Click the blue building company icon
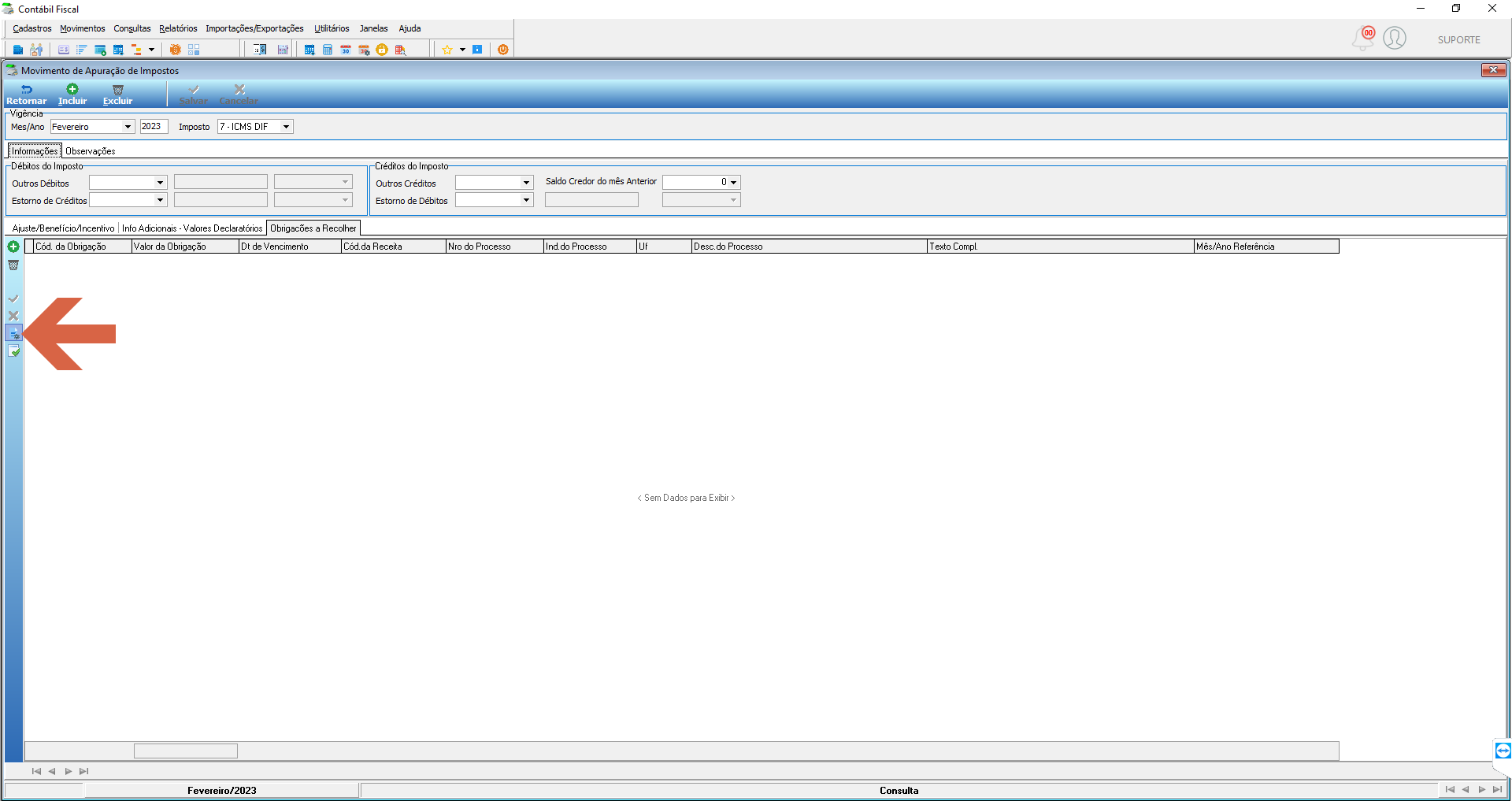This screenshot has height=801, width=1512. coord(18,50)
